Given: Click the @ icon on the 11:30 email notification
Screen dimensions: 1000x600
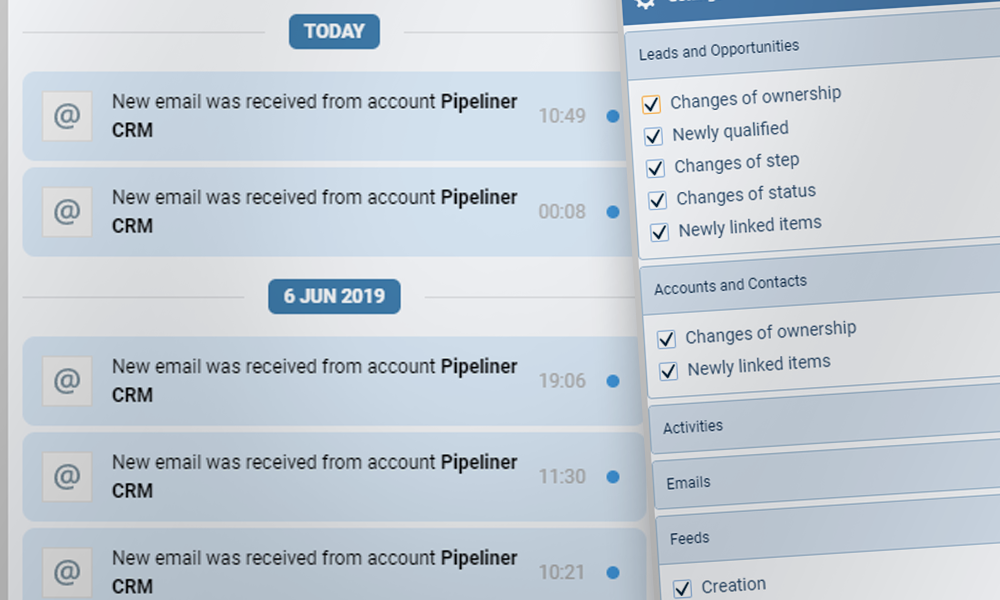Looking at the screenshot, I should click(x=66, y=477).
